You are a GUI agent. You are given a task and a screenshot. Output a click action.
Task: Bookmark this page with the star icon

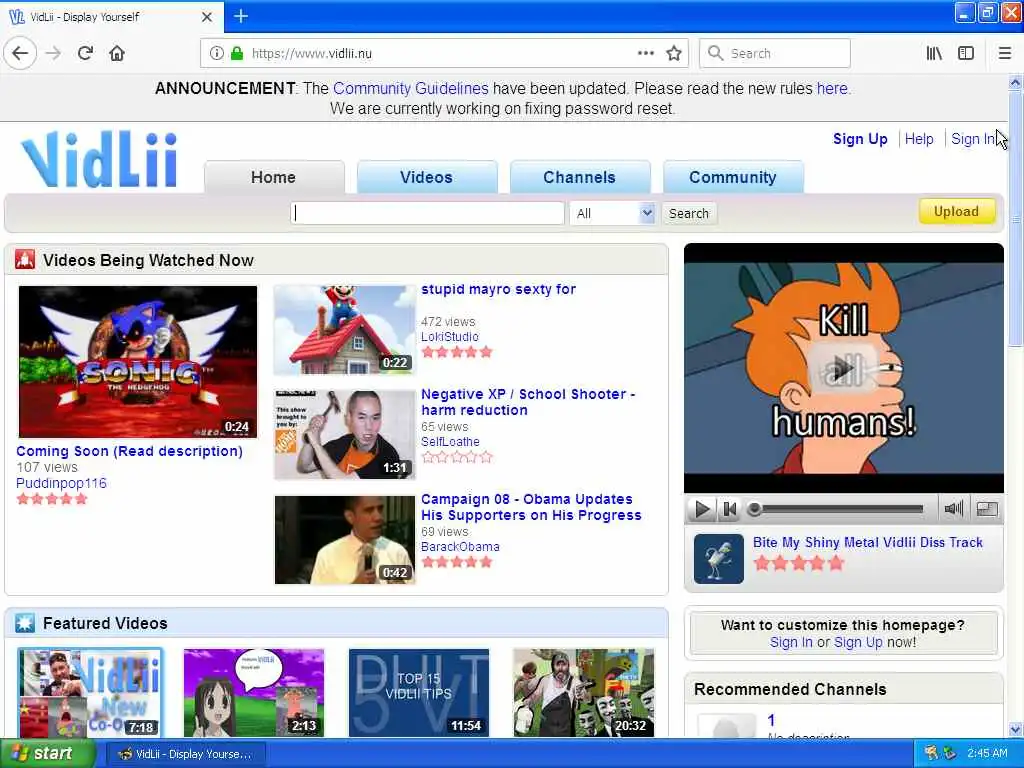[x=674, y=53]
